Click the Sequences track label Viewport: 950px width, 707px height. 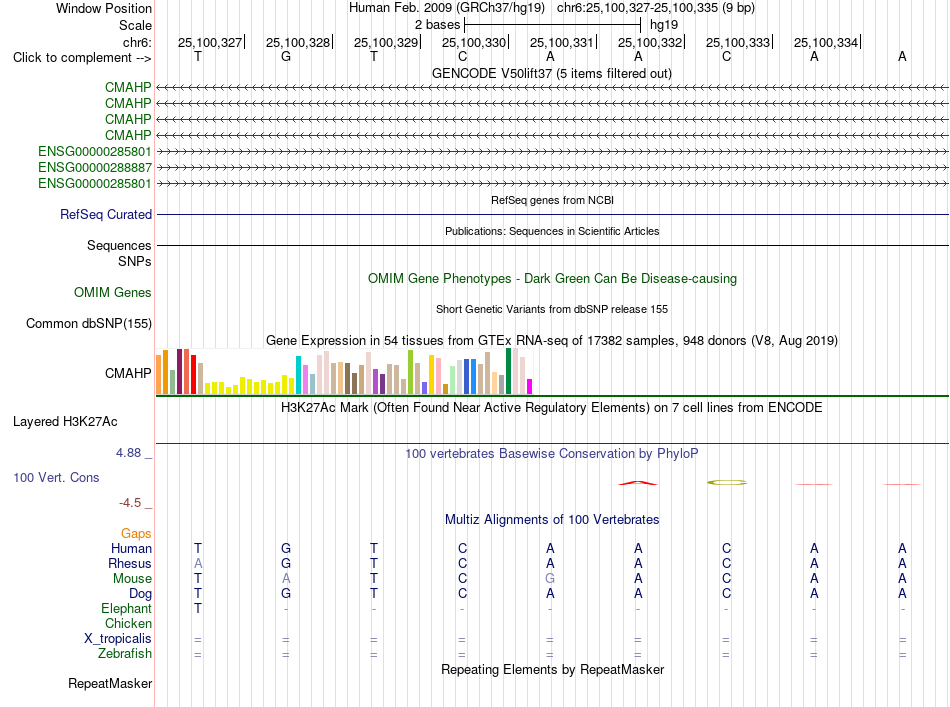tap(119, 245)
